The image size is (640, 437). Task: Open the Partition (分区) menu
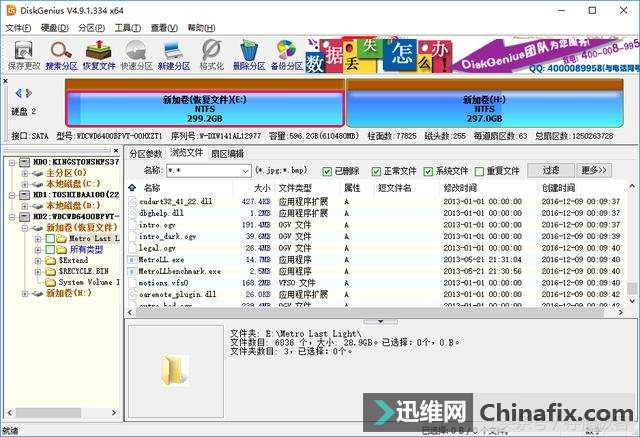click(91, 28)
